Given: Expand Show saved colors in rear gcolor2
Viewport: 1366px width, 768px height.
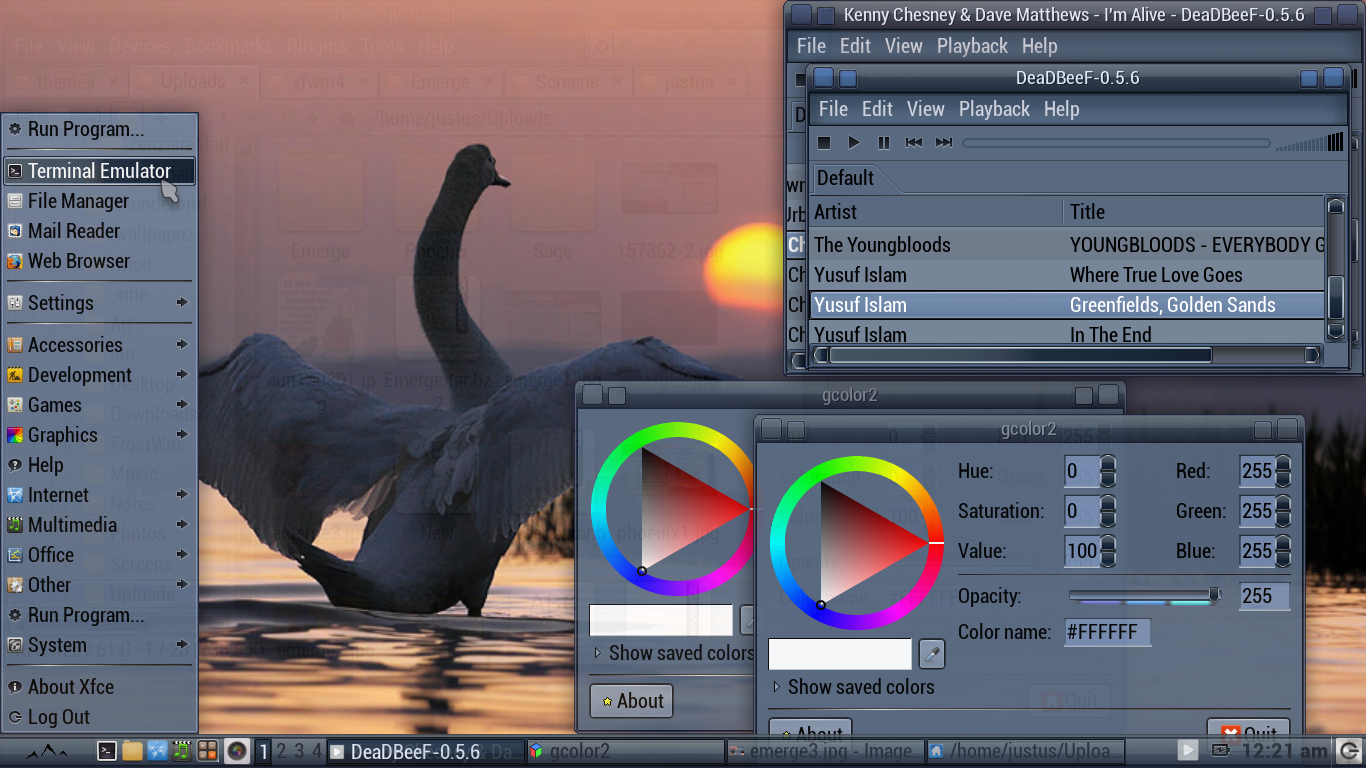Looking at the screenshot, I should coord(674,653).
